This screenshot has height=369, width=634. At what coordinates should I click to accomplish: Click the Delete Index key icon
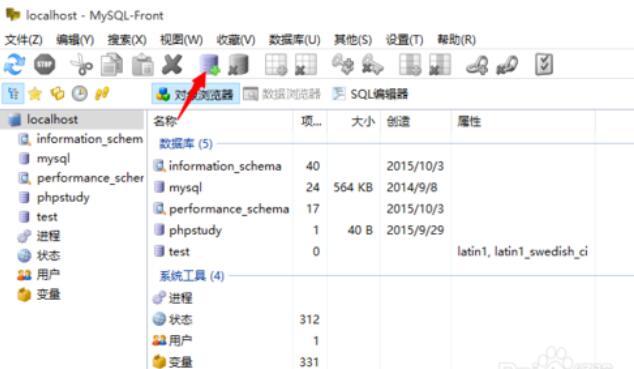point(372,65)
